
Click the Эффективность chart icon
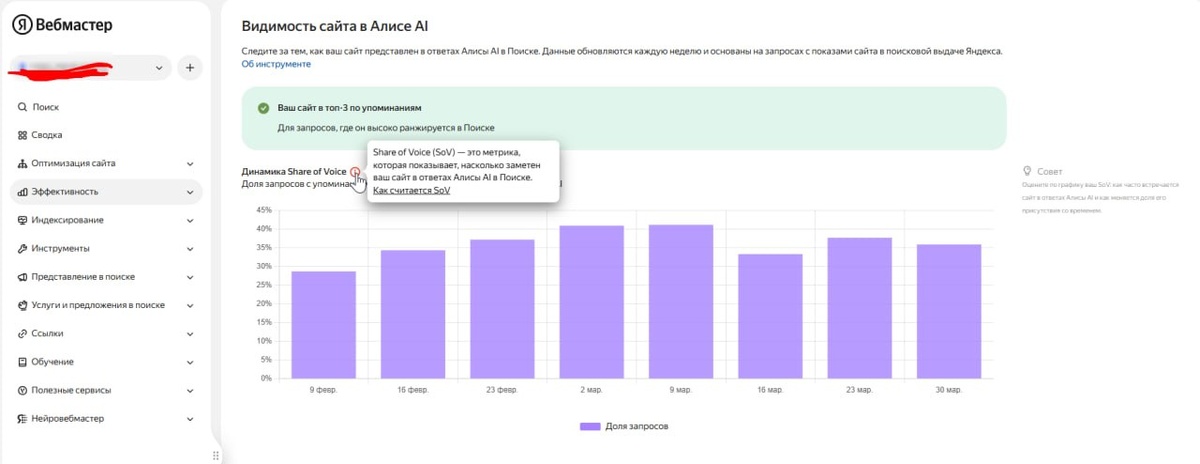click(22, 191)
